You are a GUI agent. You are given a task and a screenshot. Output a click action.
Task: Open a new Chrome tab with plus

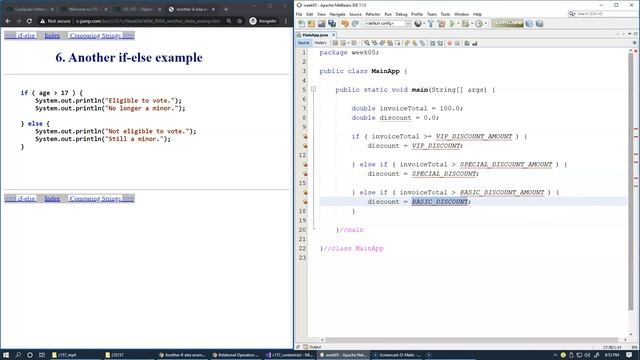pyautogui.click(x=226, y=9)
